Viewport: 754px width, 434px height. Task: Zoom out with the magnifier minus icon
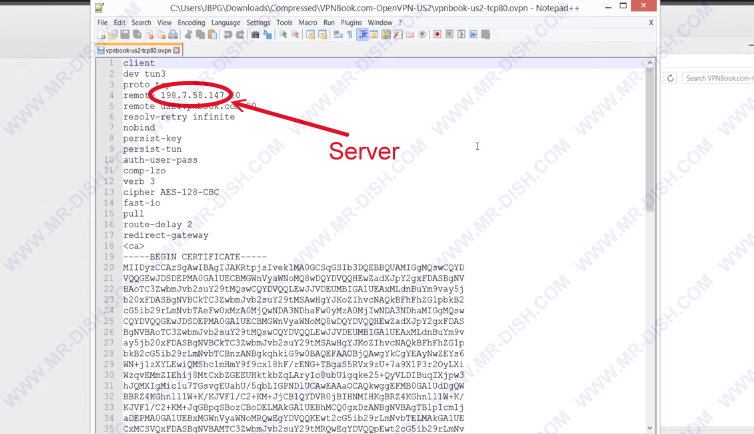(295, 35)
